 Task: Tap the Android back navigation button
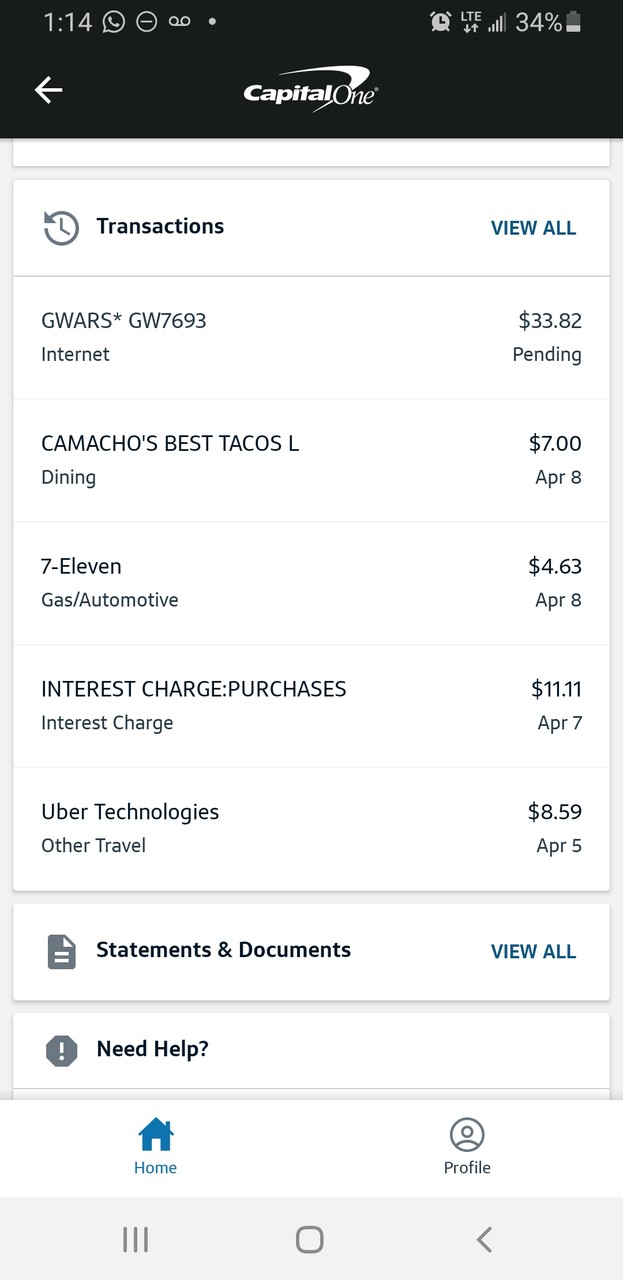[484, 1240]
